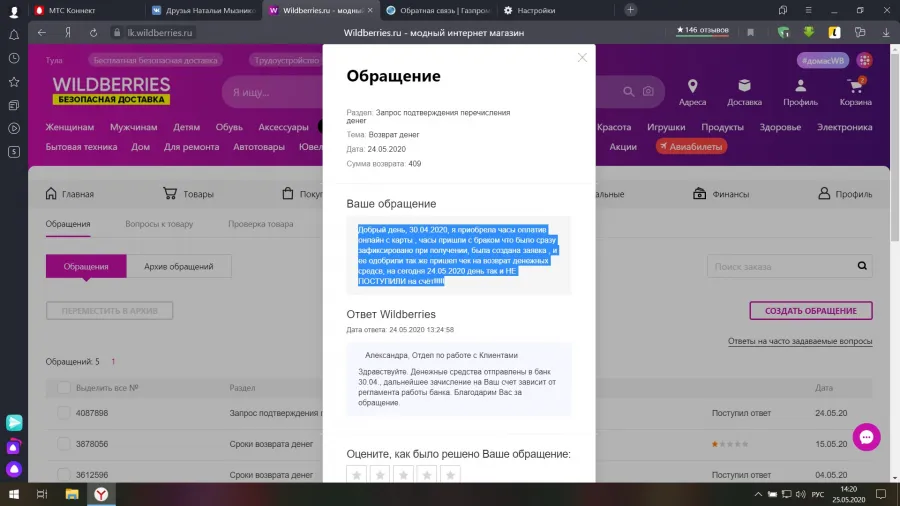
Task: Open the Архив обращений tab
Action: [x=179, y=266]
